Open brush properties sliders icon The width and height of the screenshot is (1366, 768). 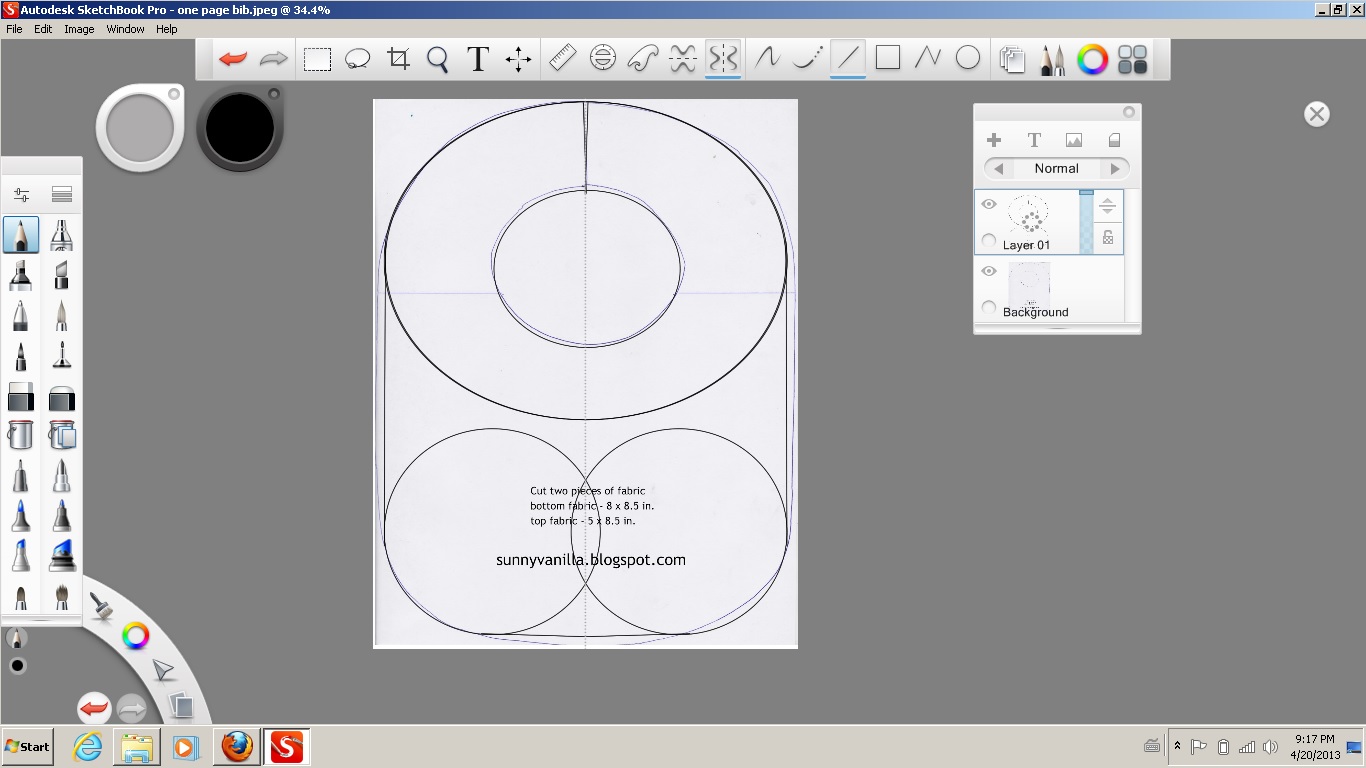(21, 195)
